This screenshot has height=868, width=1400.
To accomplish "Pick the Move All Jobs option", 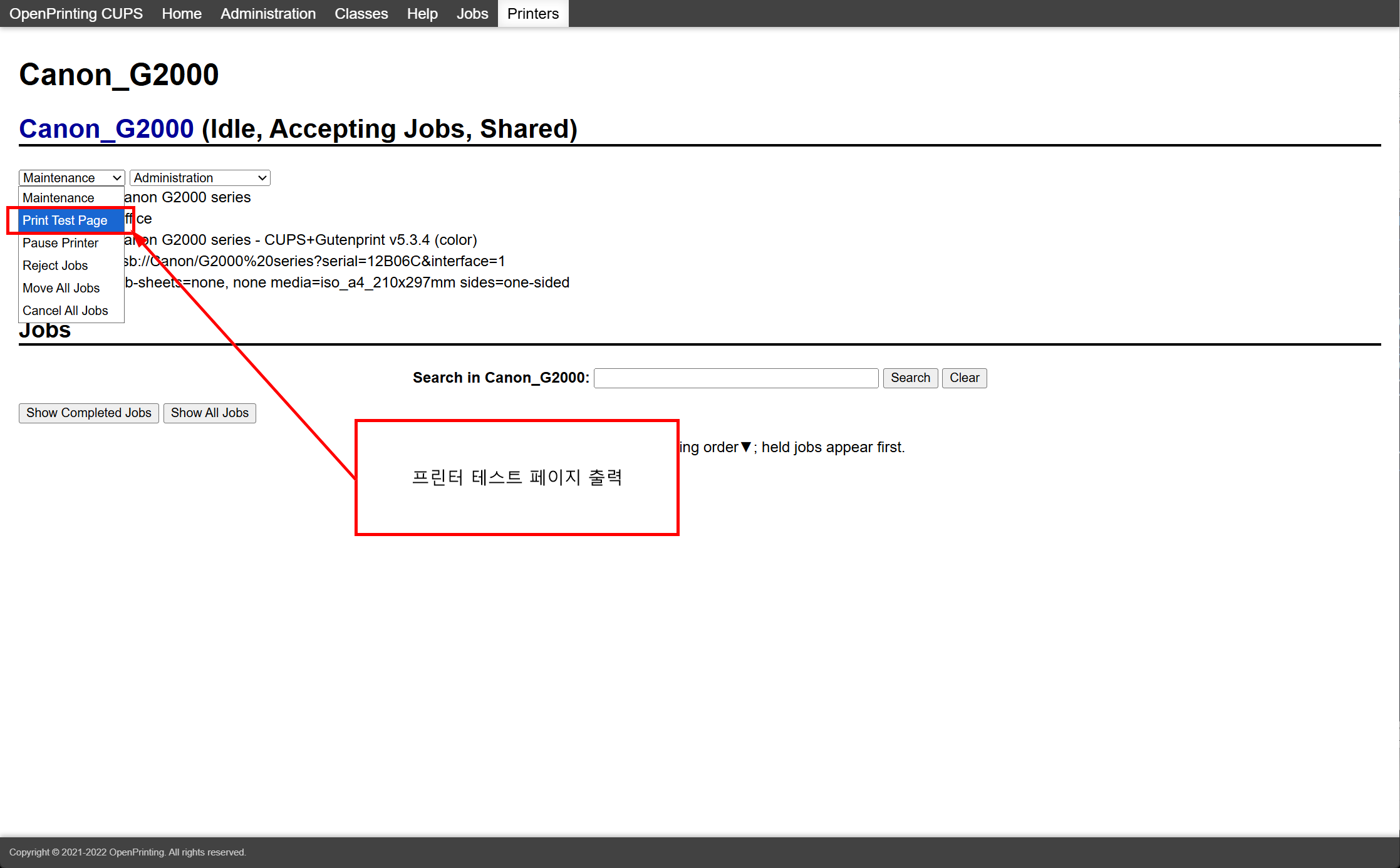I will pos(61,288).
